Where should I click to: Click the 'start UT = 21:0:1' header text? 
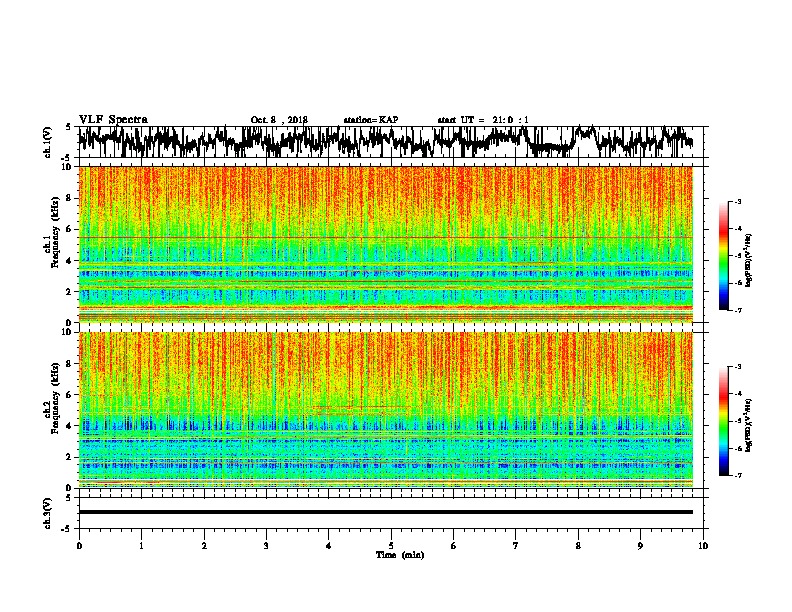tap(483, 120)
